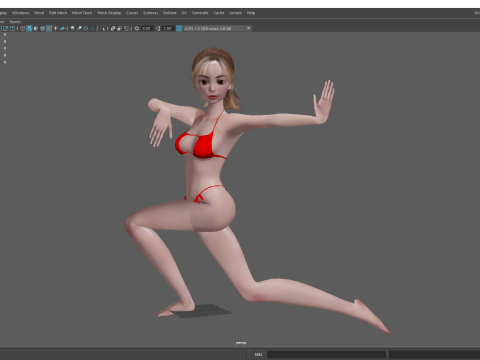Enable X-ray display icon
The height and width of the screenshot is (360, 480).
[x=113, y=28]
